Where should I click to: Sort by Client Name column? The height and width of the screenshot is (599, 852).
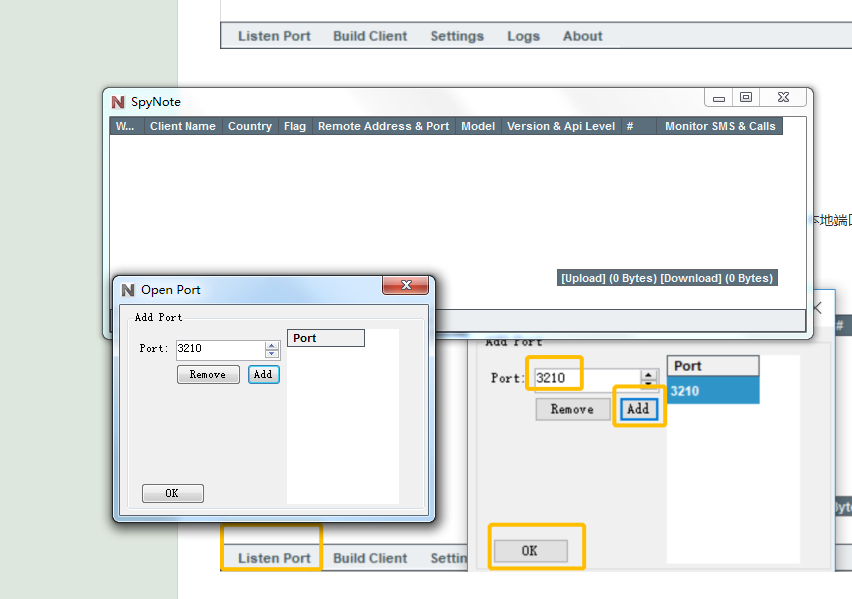(183, 126)
